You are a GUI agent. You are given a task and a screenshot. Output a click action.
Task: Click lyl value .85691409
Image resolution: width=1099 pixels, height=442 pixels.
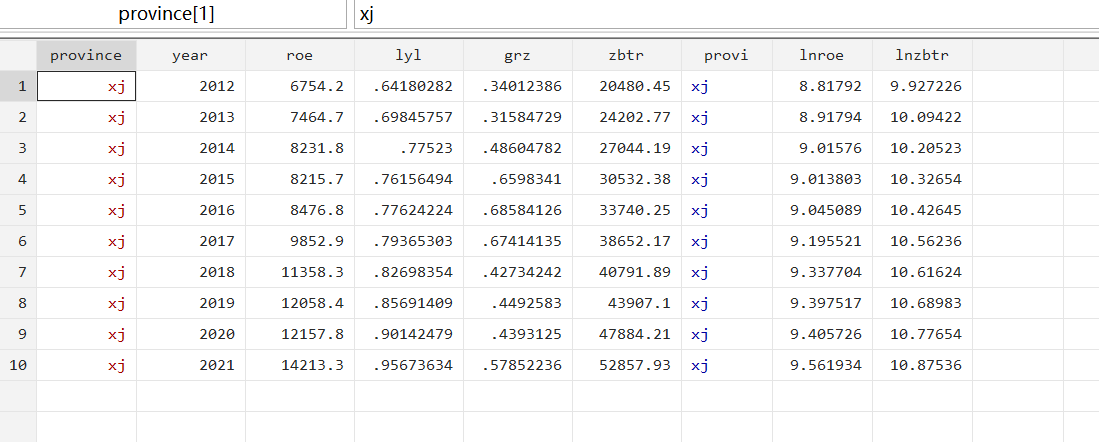[409, 303]
